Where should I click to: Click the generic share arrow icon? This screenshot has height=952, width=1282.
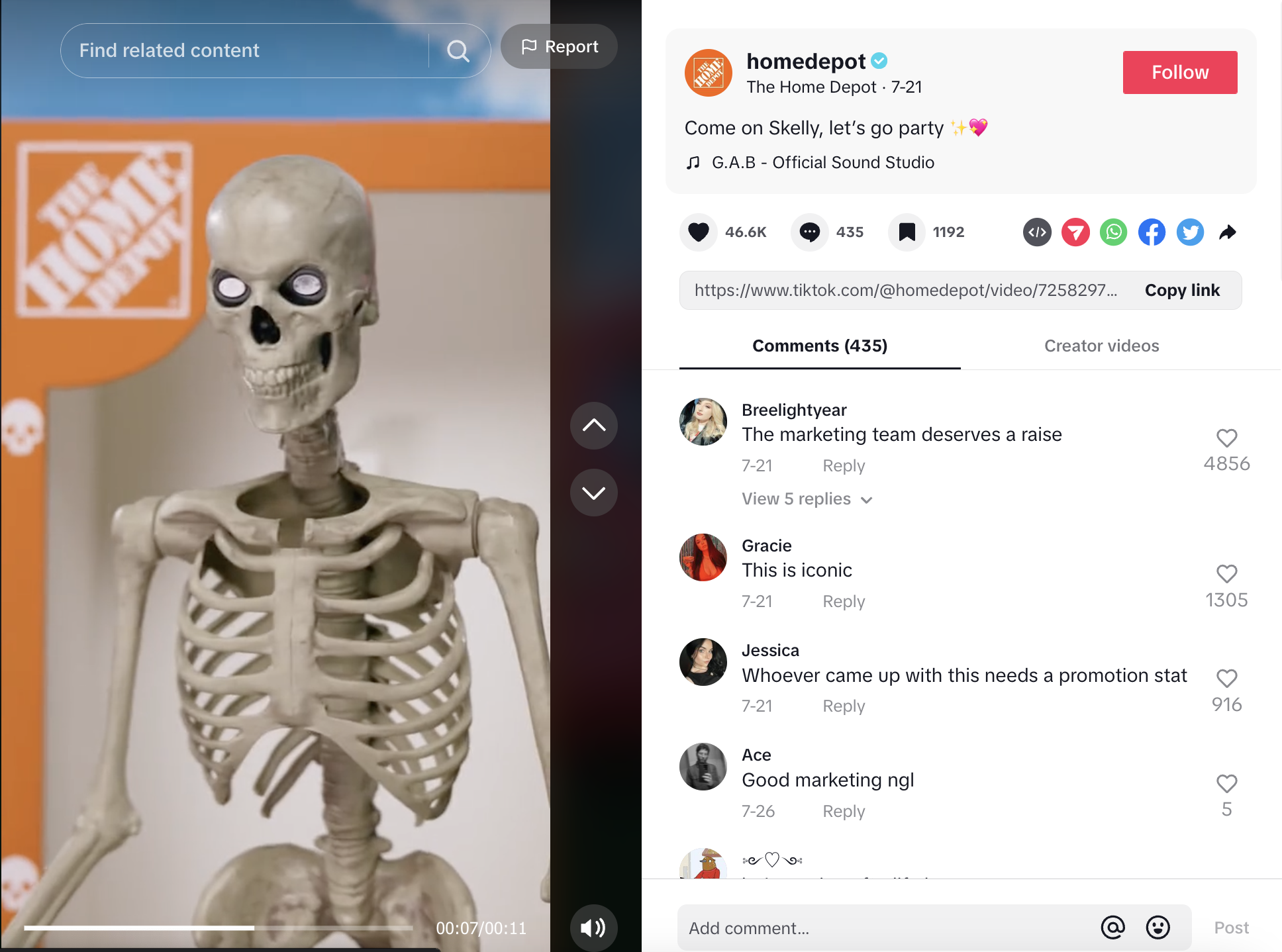[1227, 231]
